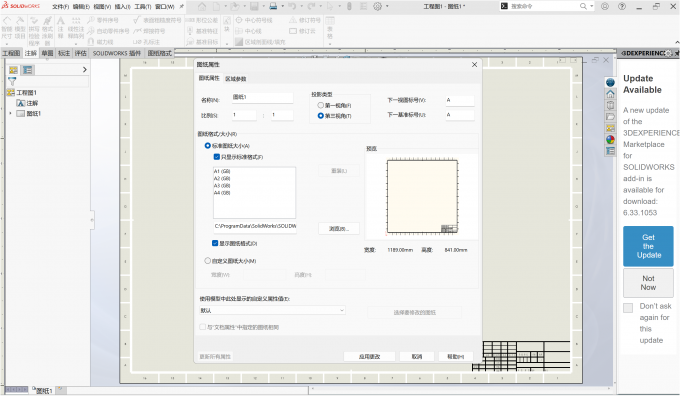Select the 注释 note tool icon
Viewport: 680px width, 396px height.
tap(61, 28)
